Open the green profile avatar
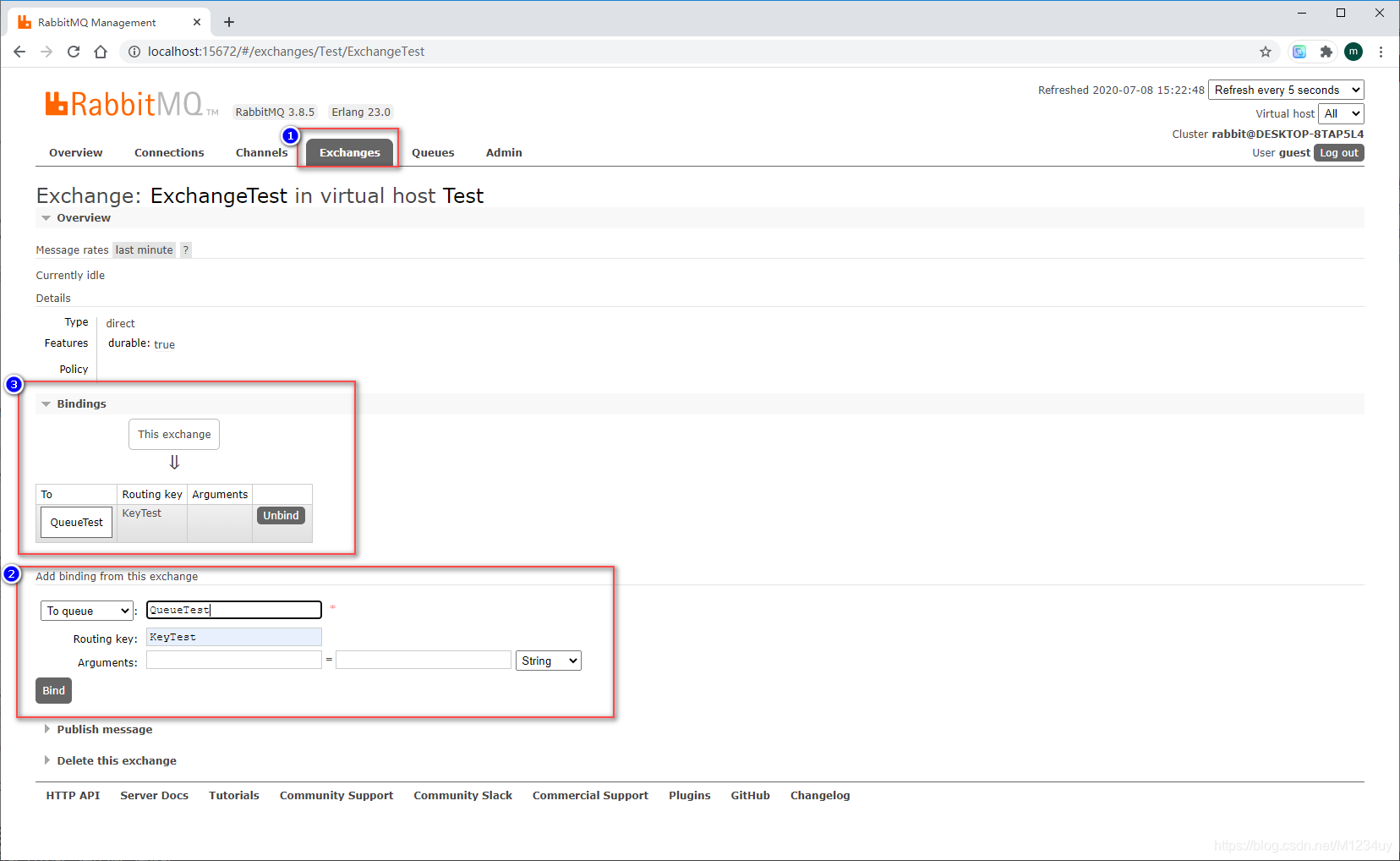The image size is (1400, 861). [1354, 52]
